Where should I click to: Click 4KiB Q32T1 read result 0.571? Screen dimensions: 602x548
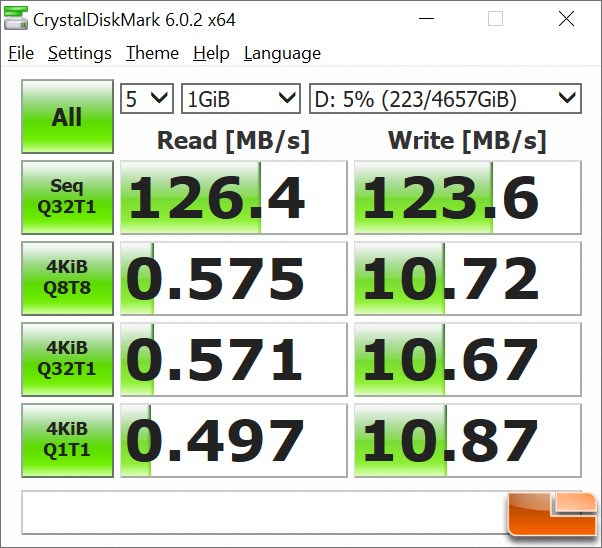point(234,359)
